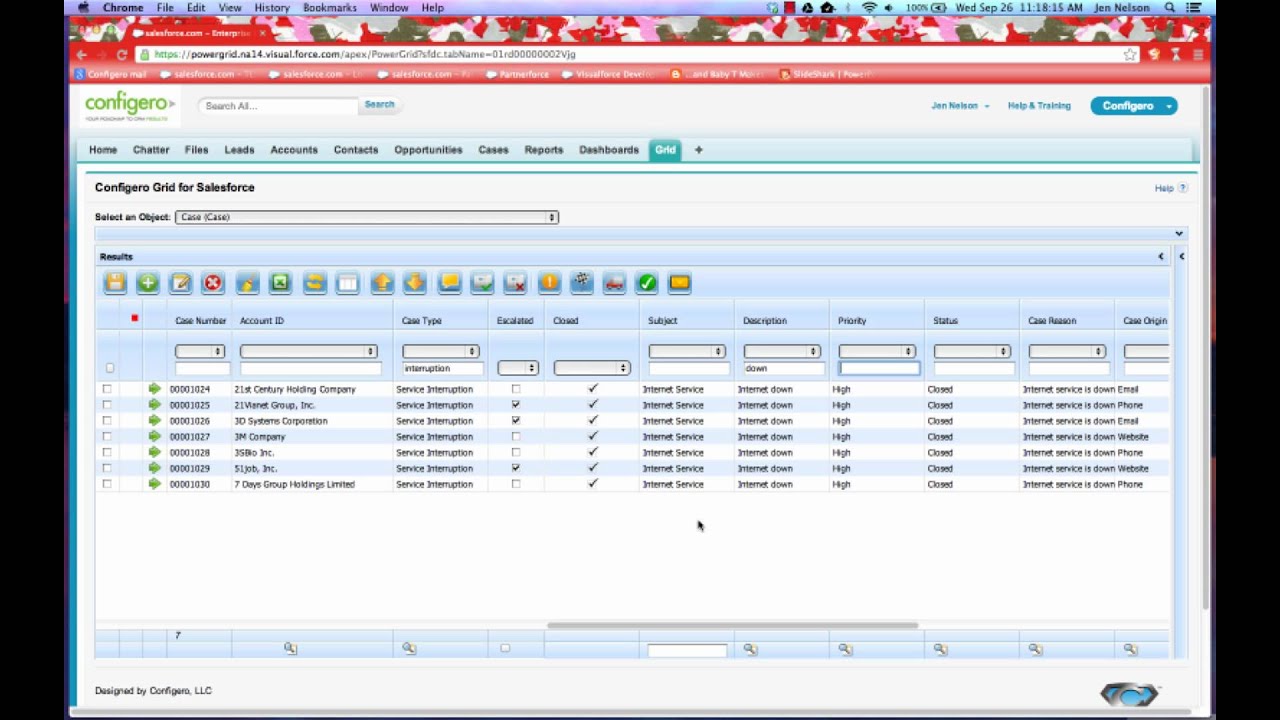The width and height of the screenshot is (1280, 720).
Task: Toggle Escalated checkbox for 3M Company
Action: pyautogui.click(x=516, y=436)
